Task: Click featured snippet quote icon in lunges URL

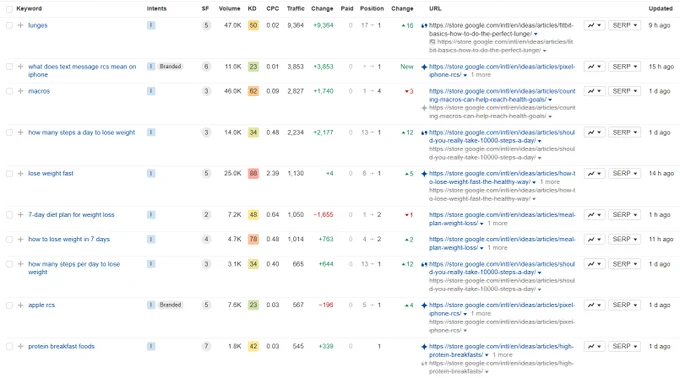Action: [x=424, y=26]
